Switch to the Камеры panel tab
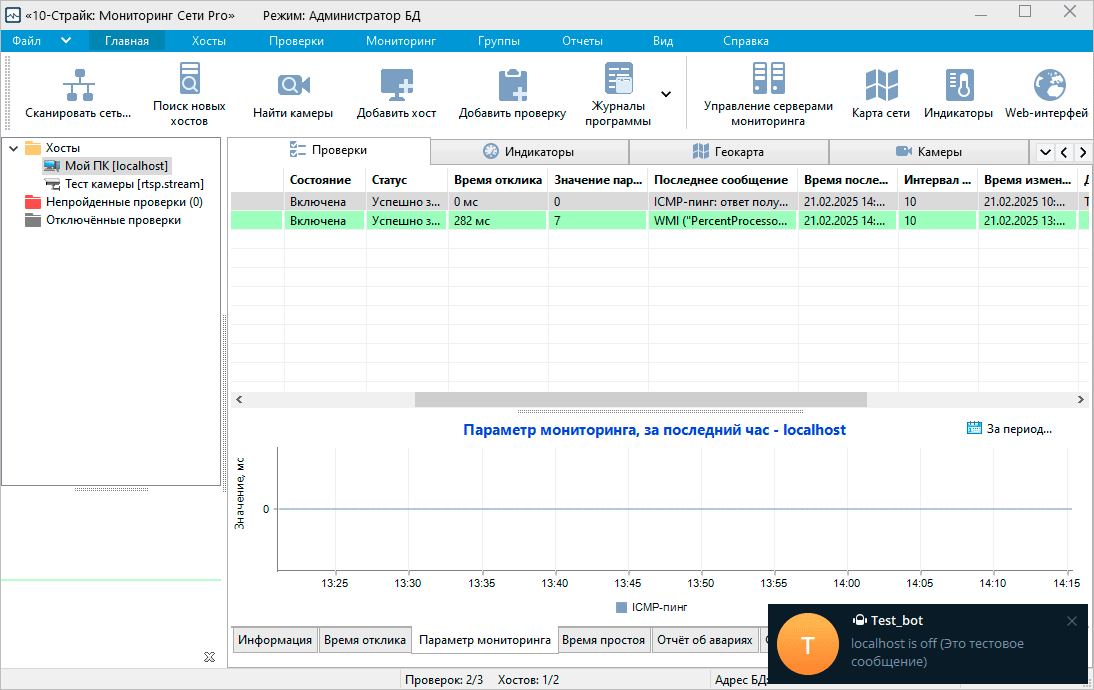Image resolution: width=1094 pixels, height=690 pixels. click(929, 151)
